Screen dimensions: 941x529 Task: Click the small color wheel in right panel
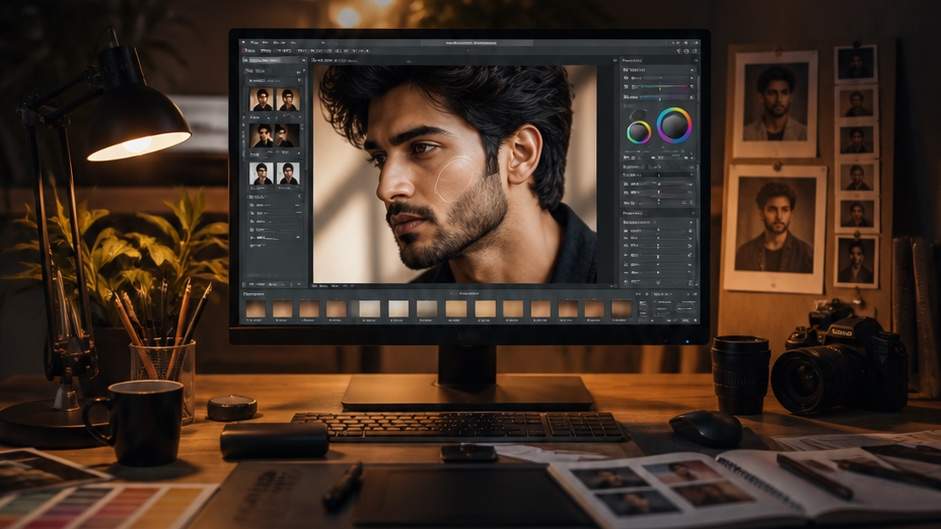(639, 132)
